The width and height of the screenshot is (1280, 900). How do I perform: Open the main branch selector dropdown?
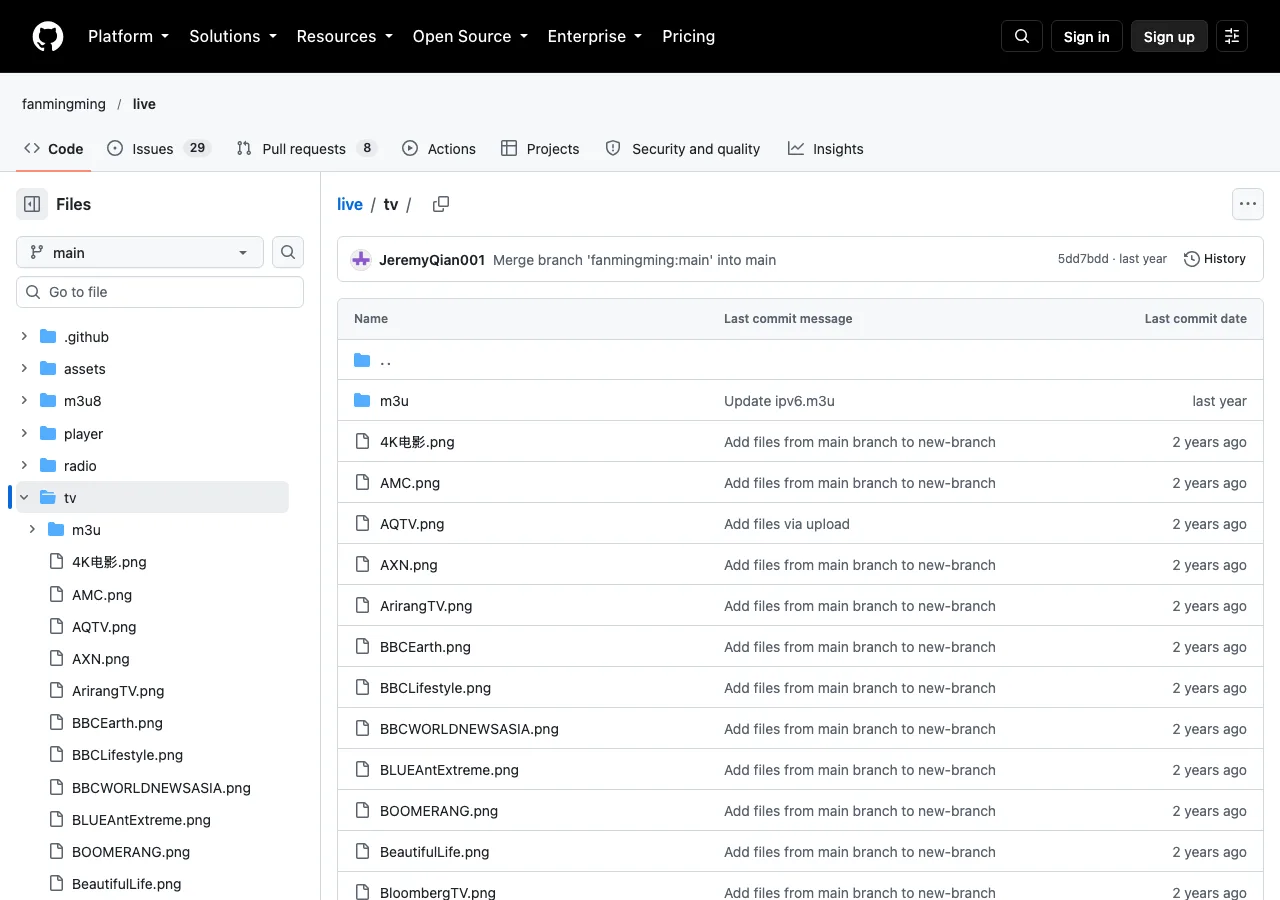pyautogui.click(x=140, y=252)
